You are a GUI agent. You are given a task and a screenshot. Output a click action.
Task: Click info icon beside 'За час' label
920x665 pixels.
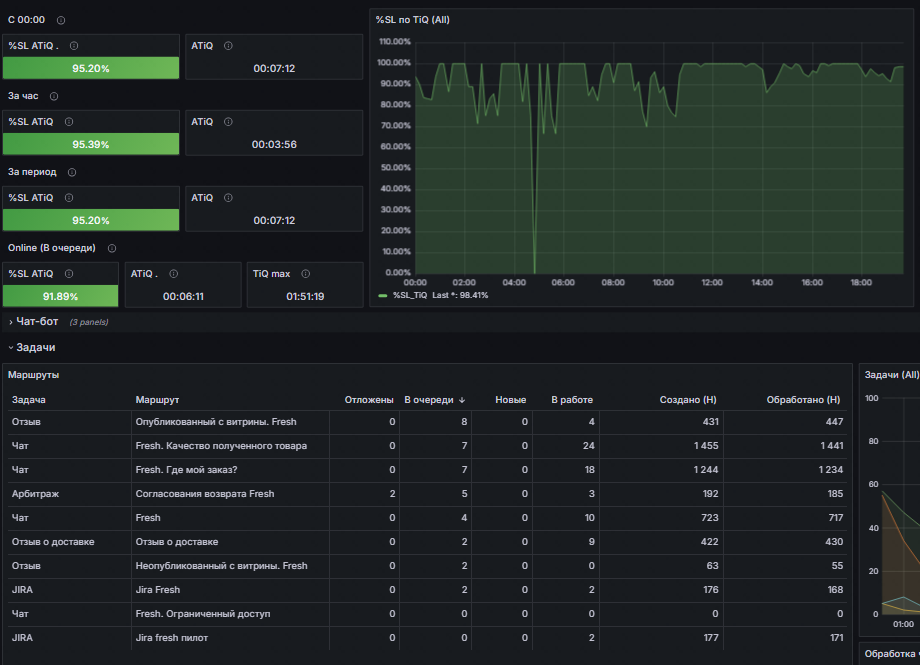[54, 96]
